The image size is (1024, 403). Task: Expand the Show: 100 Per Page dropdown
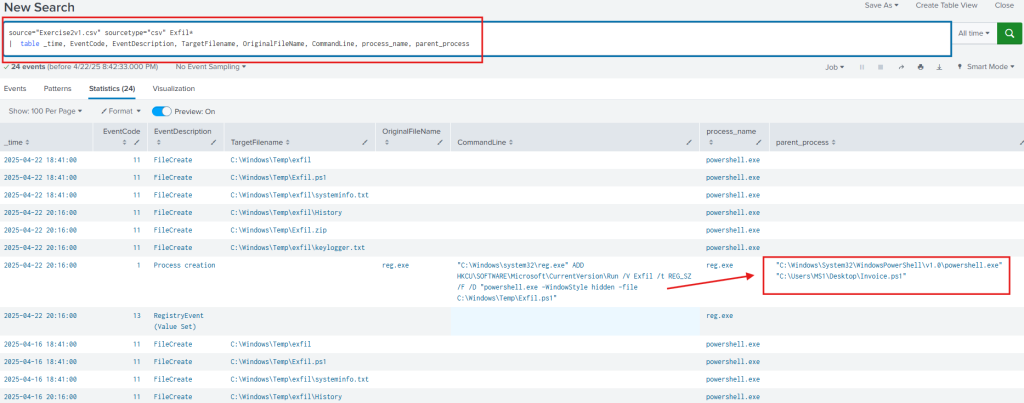(46, 111)
